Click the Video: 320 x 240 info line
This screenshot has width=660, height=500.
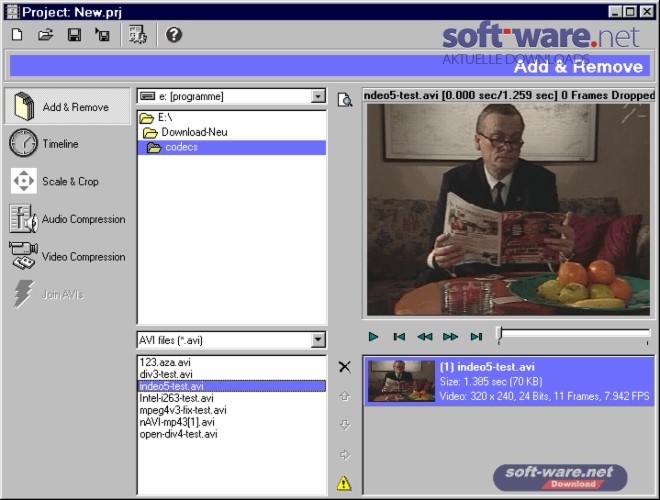coord(544,396)
